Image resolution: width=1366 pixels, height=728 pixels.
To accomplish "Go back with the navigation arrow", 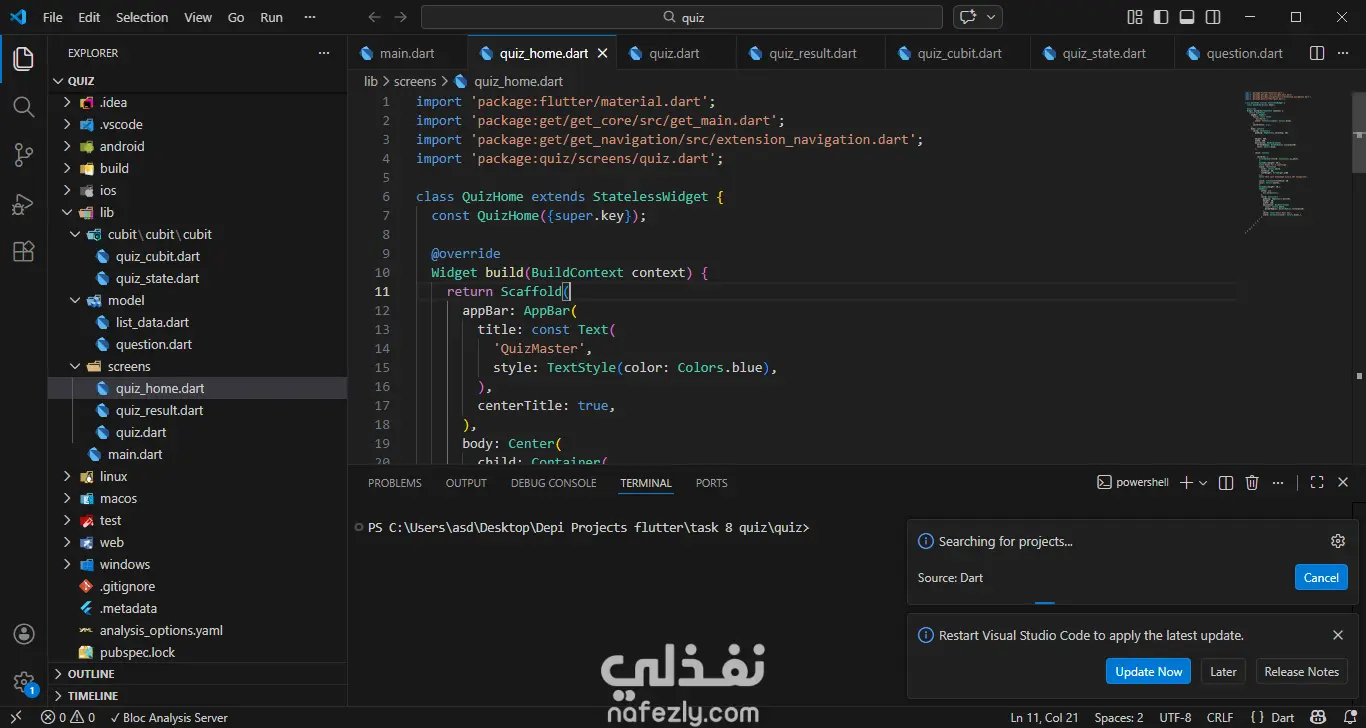I will (374, 17).
